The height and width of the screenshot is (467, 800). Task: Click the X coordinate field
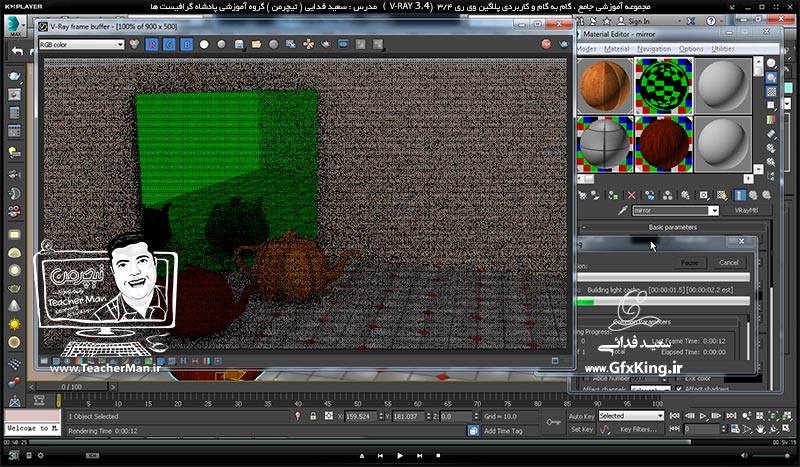361,416
